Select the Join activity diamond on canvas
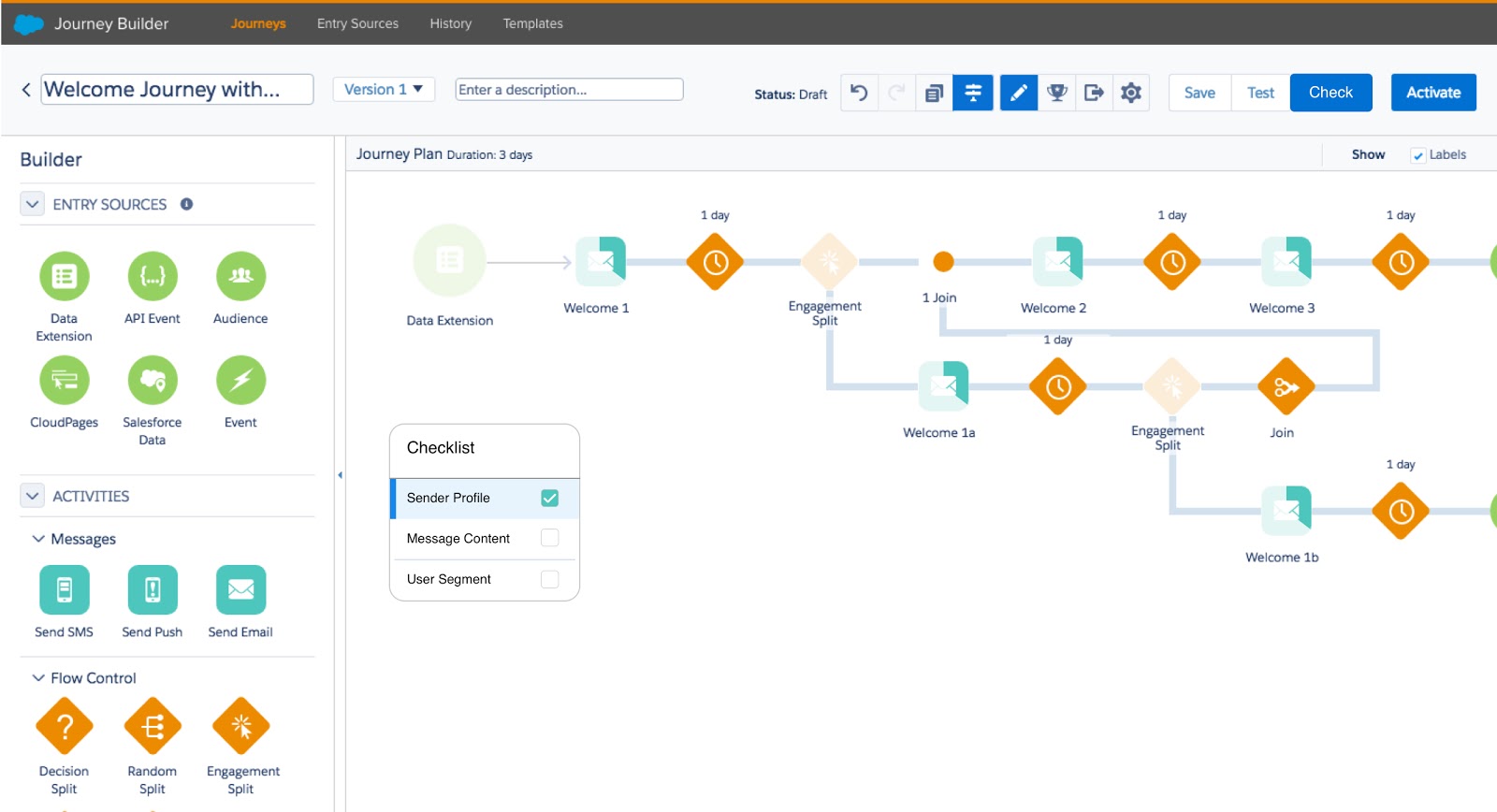 (x=1286, y=386)
